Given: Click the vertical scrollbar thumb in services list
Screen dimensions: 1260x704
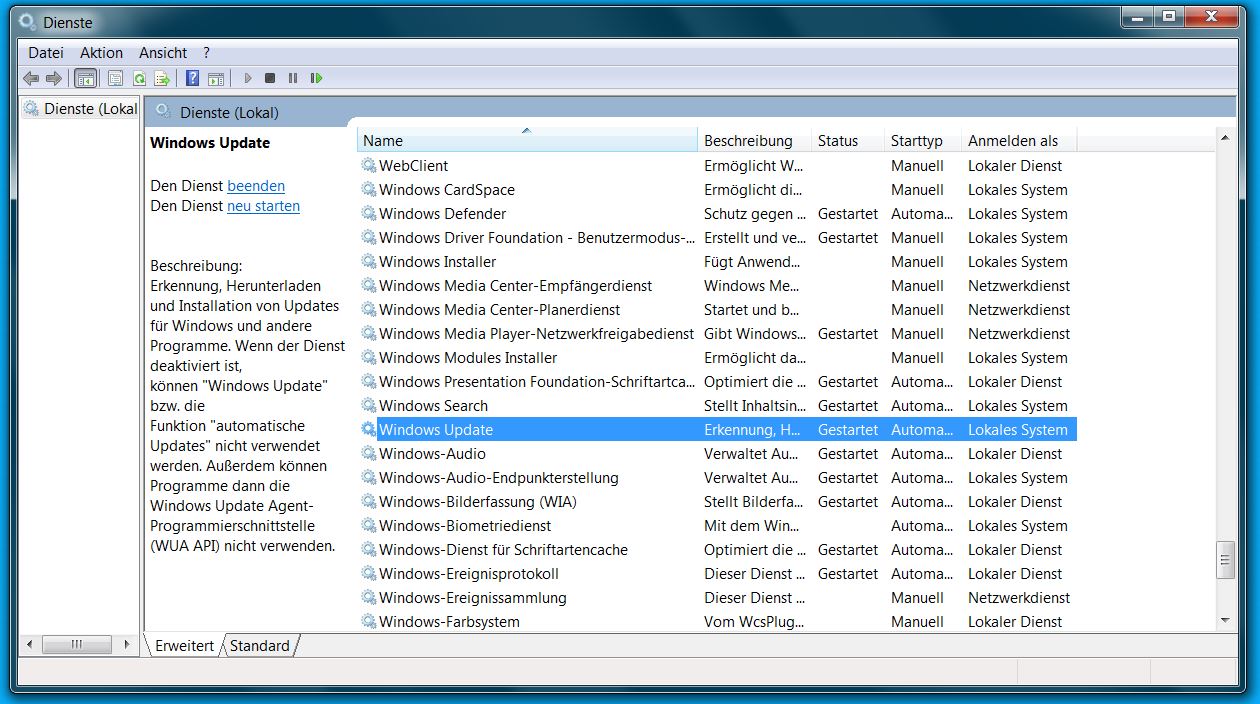Looking at the screenshot, I should 1226,560.
